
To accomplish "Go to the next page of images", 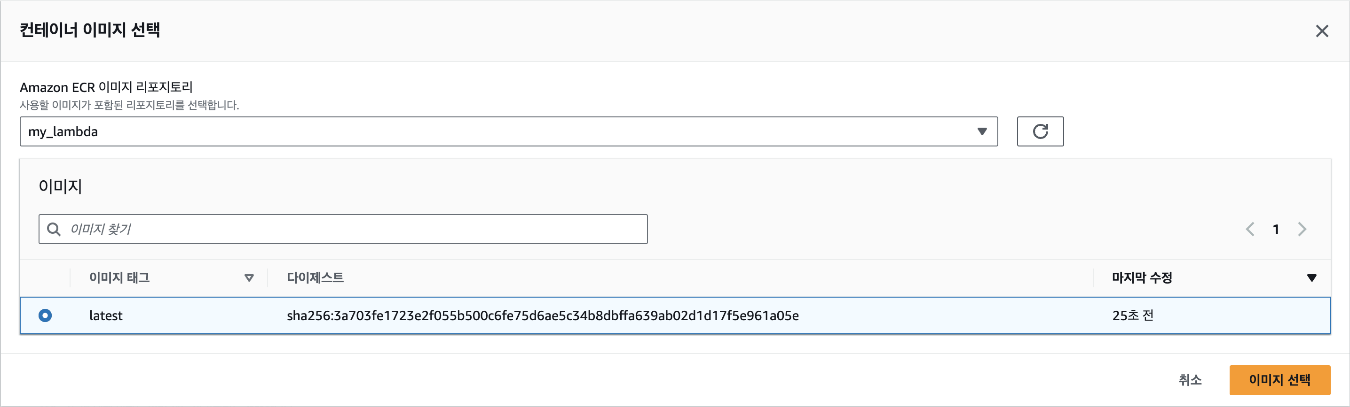I will coord(1302,229).
